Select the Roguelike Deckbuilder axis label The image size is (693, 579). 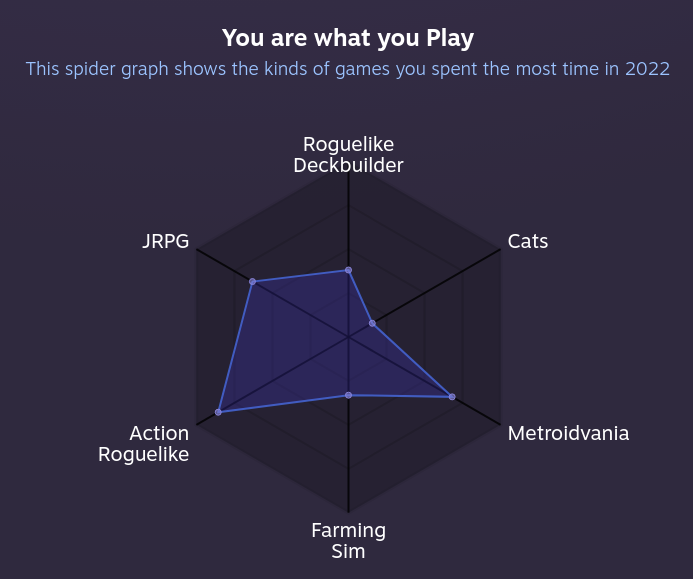coord(348,155)
